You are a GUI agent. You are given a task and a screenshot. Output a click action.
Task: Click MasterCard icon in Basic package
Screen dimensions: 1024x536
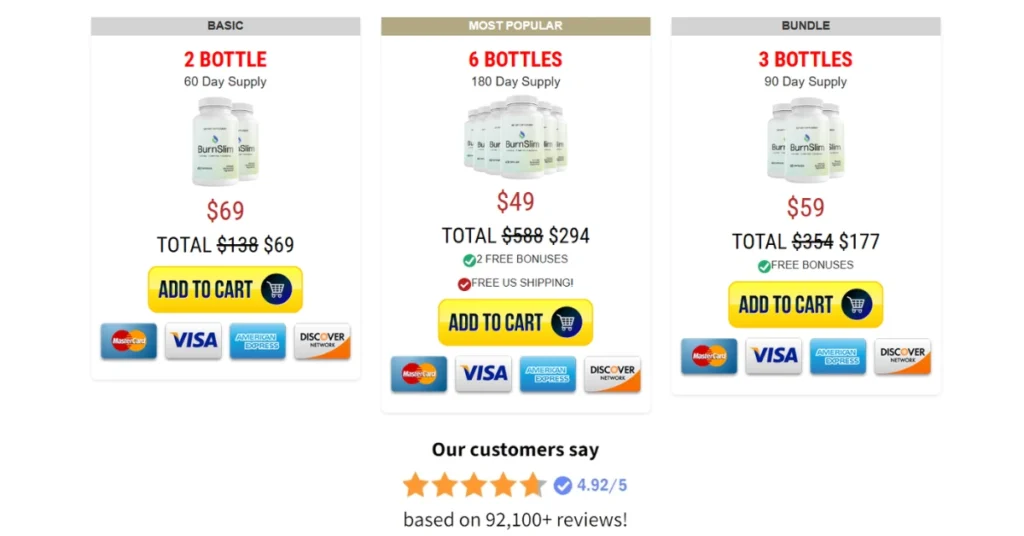[x=129, y=341]
